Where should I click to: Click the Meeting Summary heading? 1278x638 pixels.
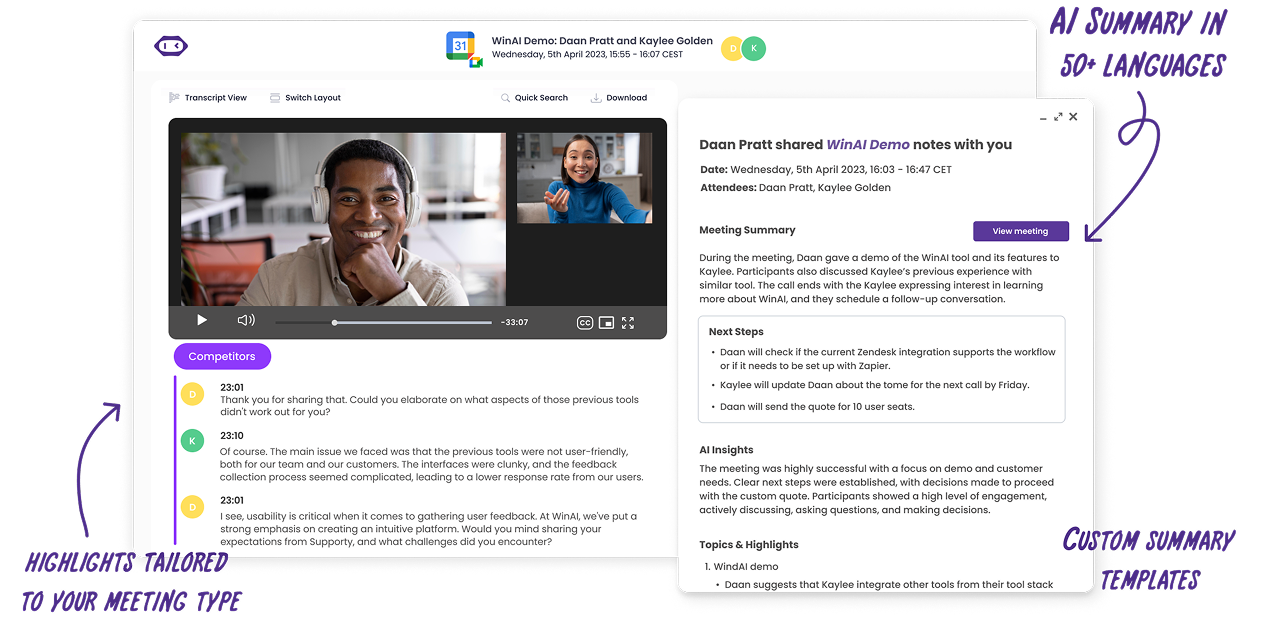(x=747, y=230)
